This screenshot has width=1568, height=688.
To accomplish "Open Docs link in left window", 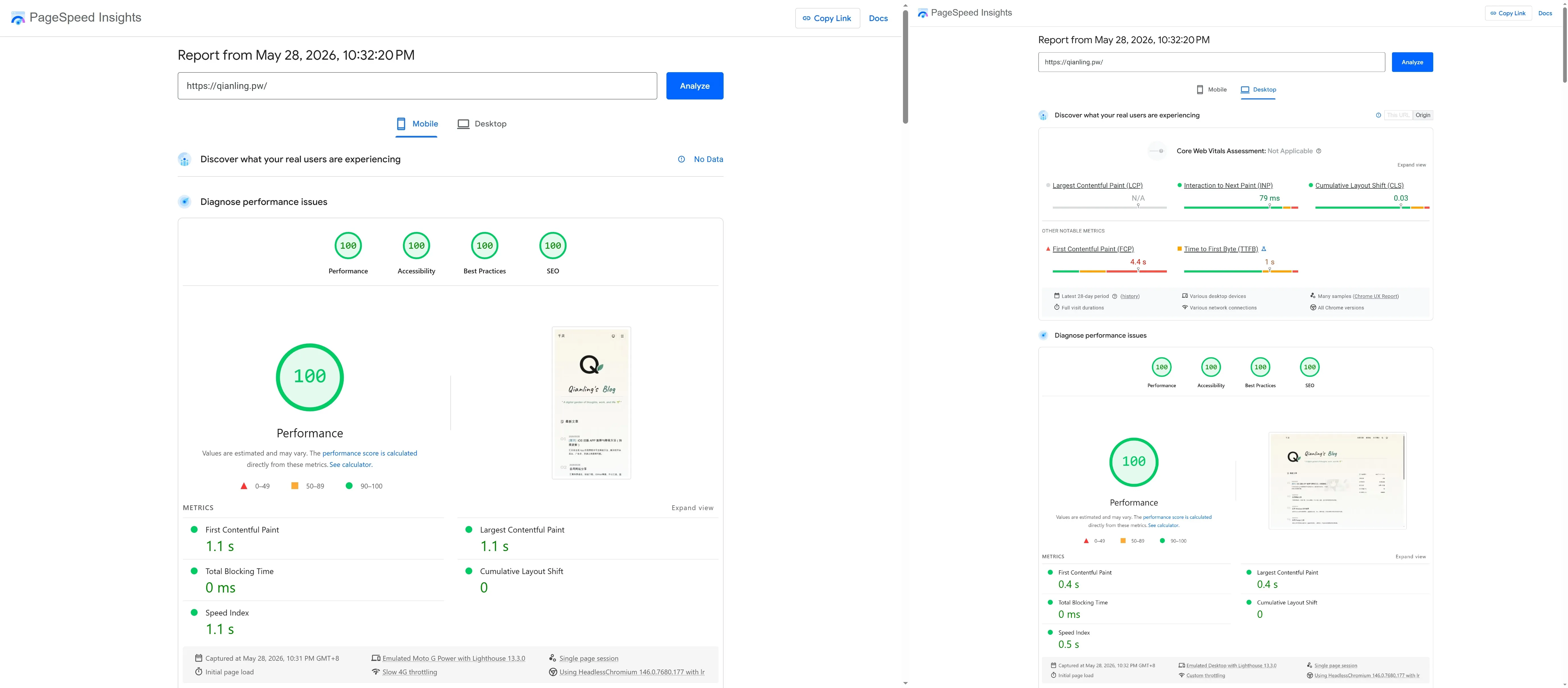I will click(x=878, y=18).
